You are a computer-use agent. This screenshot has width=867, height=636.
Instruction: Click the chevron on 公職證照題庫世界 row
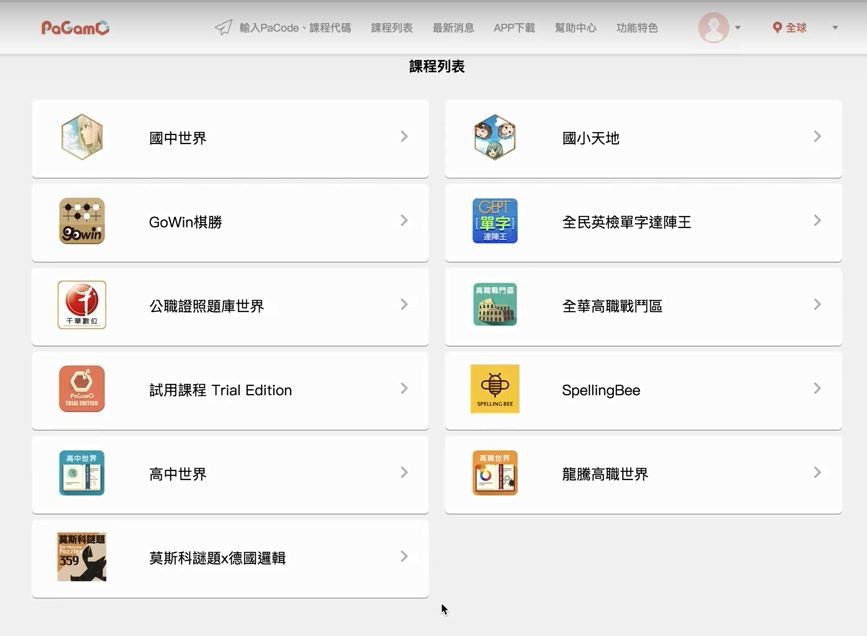click(x=404, y=305)
